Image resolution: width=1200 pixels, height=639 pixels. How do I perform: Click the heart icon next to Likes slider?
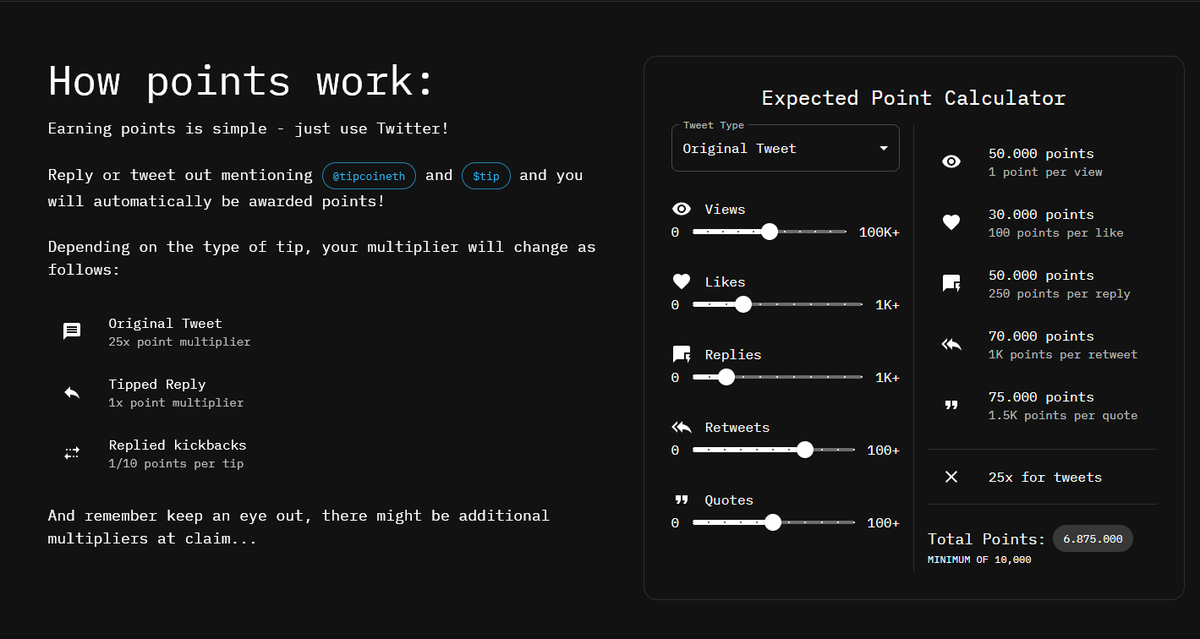[x=682, y=282]
